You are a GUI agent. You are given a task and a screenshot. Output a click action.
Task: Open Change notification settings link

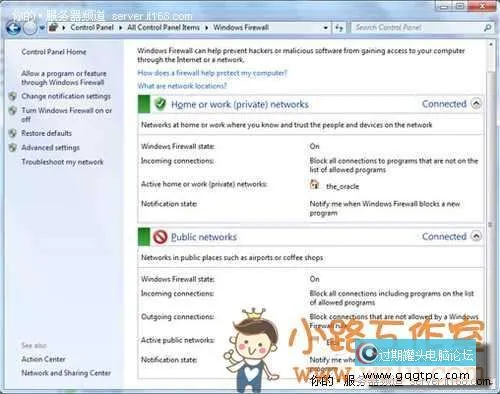[x=66, y=96]
